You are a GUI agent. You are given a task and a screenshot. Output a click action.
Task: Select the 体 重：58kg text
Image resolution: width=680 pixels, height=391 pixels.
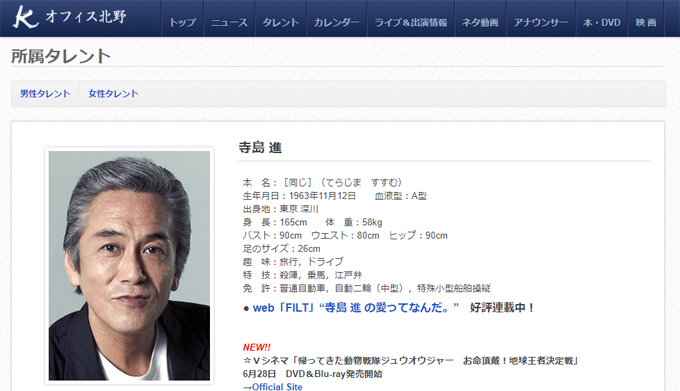(x=354, y=222)
